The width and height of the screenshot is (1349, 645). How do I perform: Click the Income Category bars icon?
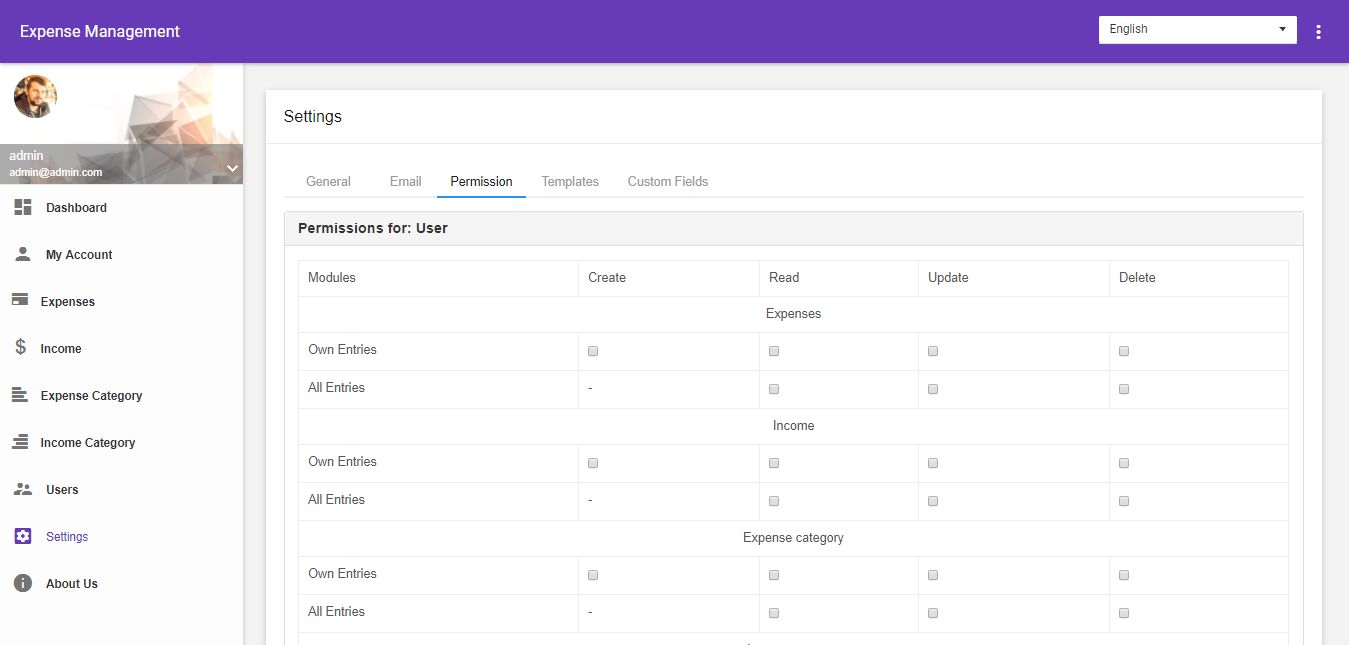pos(19,442)
